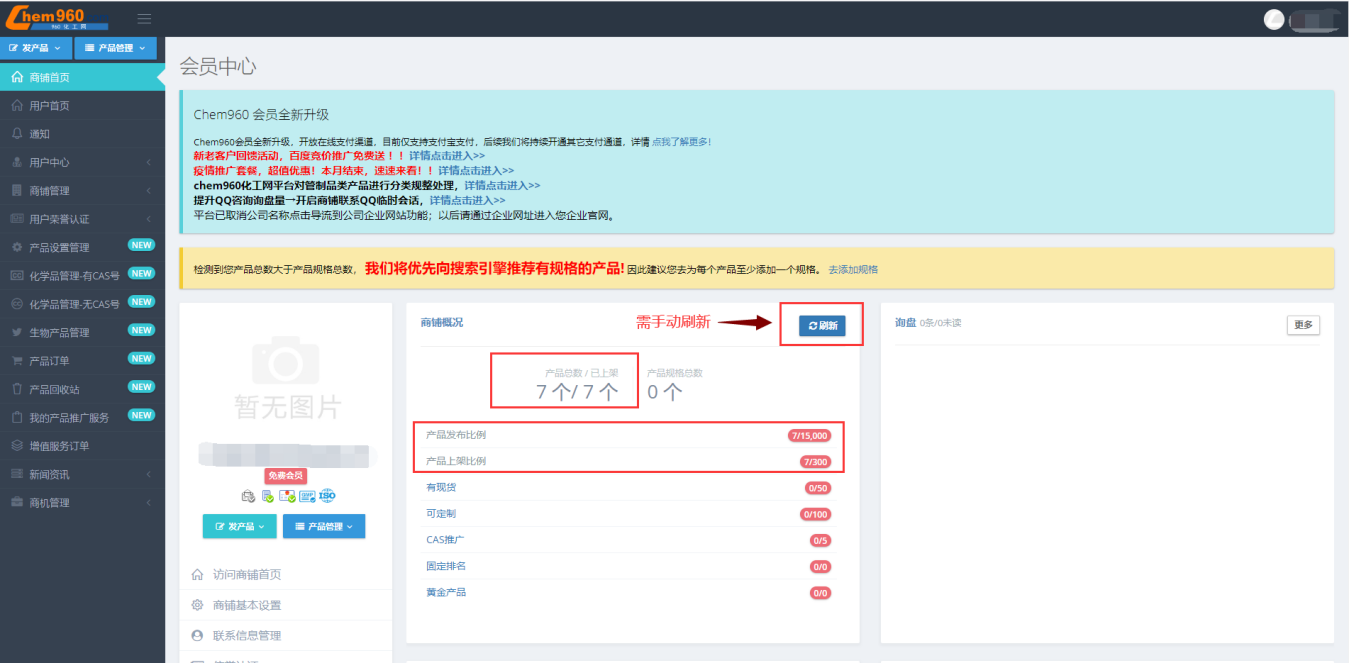Click the layers icon beside 增值服务订单
The height and width of the screenshot is (663, 1349).
click(x=17, y=446)
